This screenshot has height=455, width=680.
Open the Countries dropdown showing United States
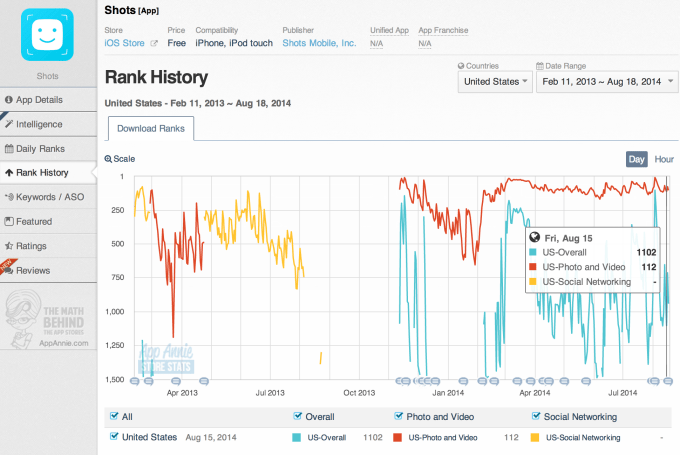pos(494,82)
